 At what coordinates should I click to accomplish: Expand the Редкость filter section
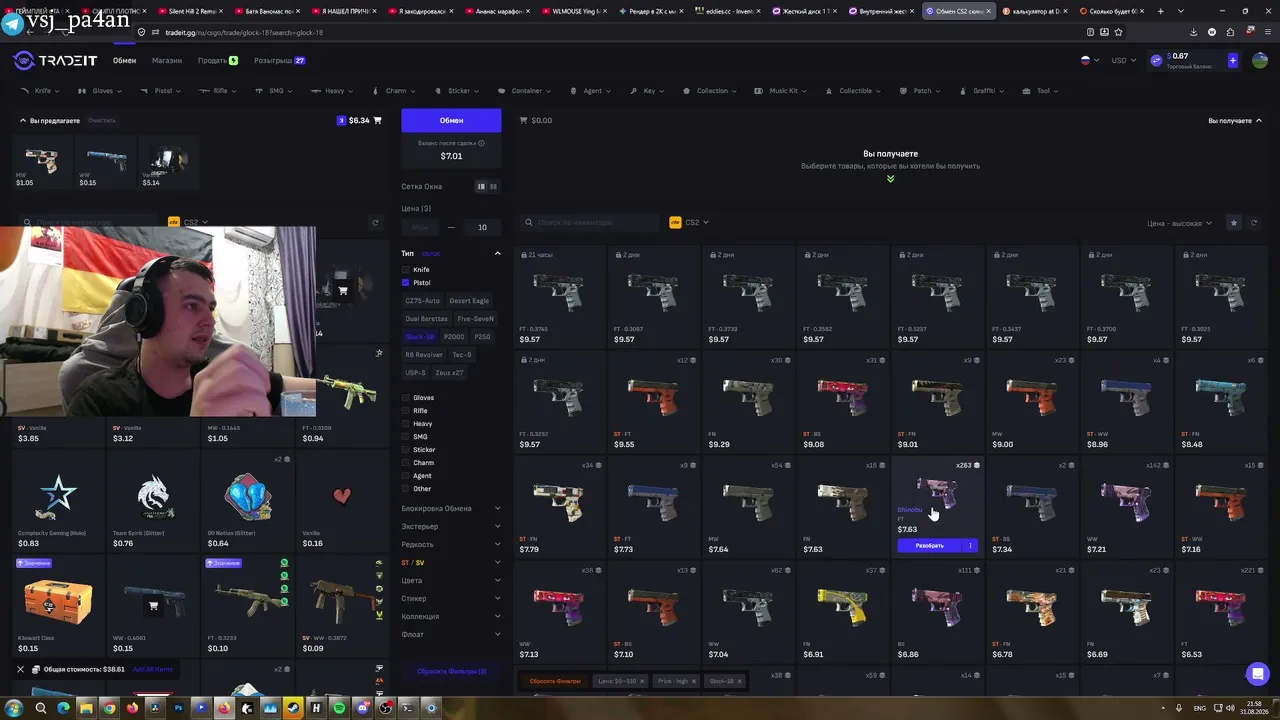coord(451,544)
